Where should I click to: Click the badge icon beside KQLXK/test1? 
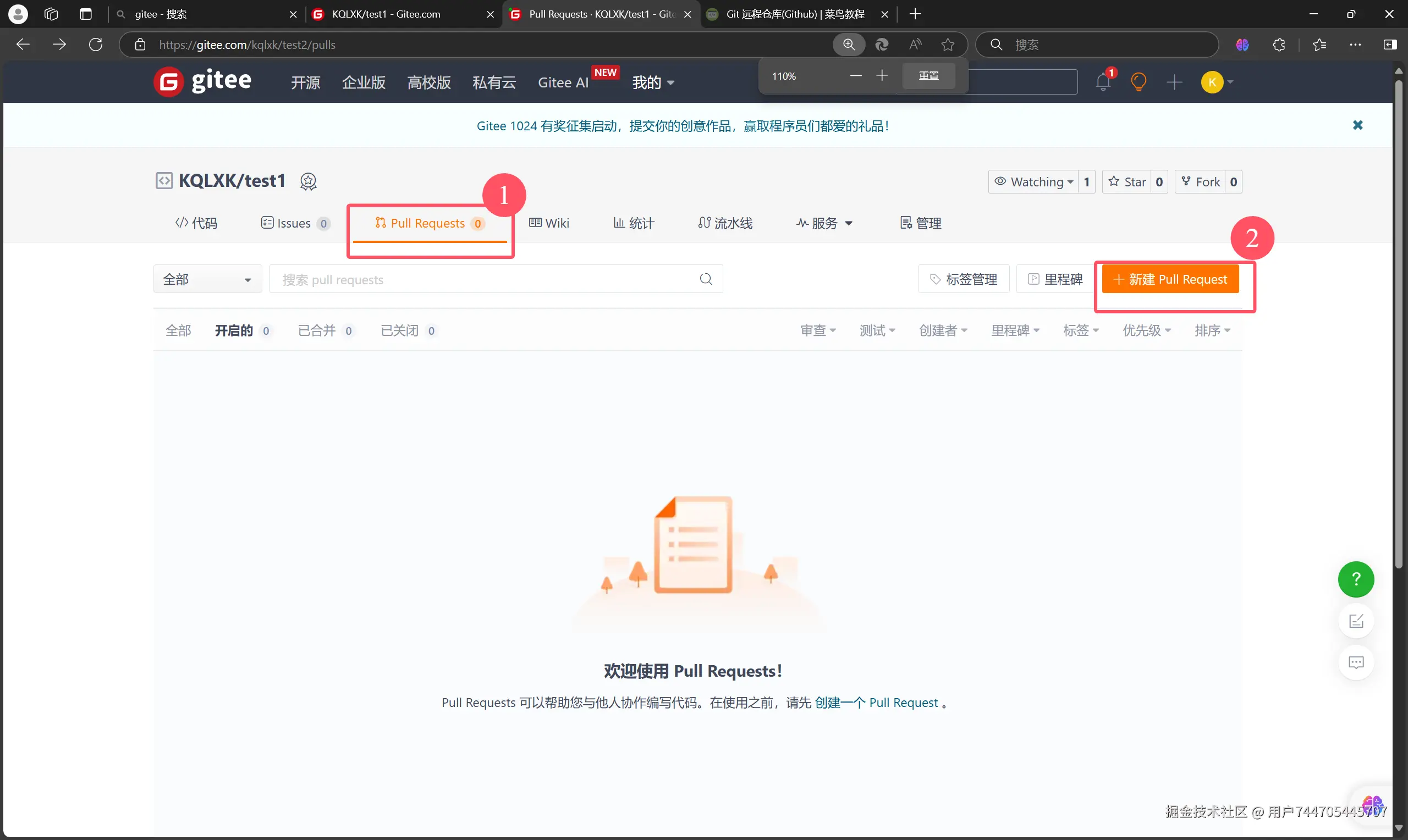point(308,182)
